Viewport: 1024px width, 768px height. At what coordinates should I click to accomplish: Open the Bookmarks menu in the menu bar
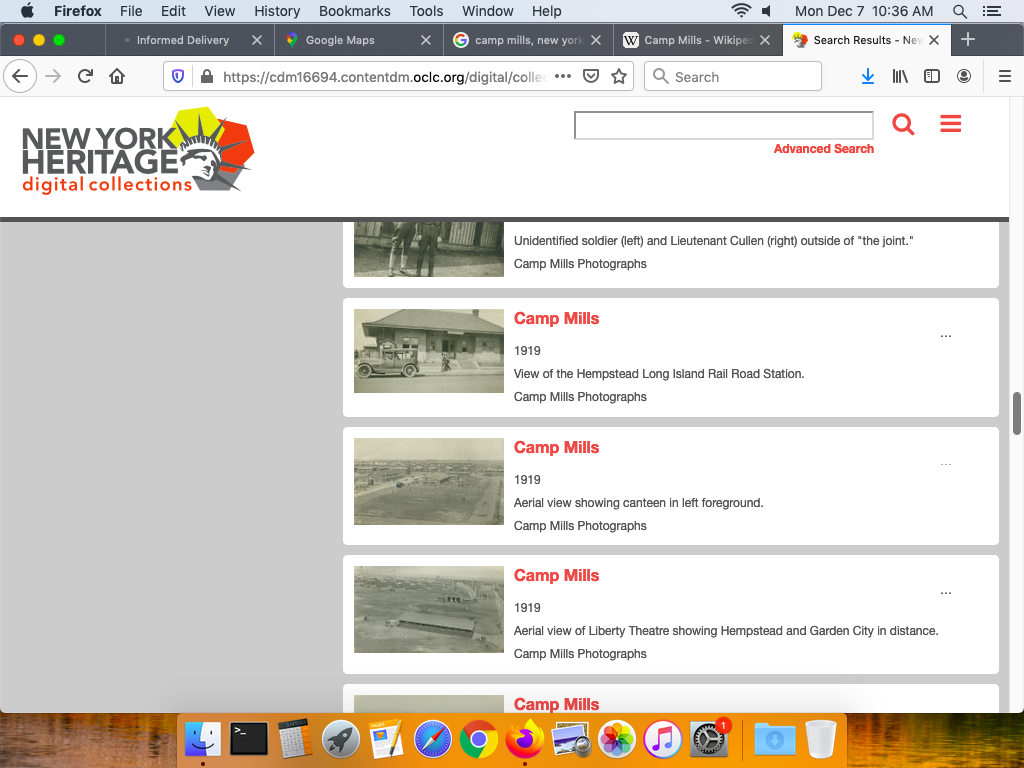354,11
